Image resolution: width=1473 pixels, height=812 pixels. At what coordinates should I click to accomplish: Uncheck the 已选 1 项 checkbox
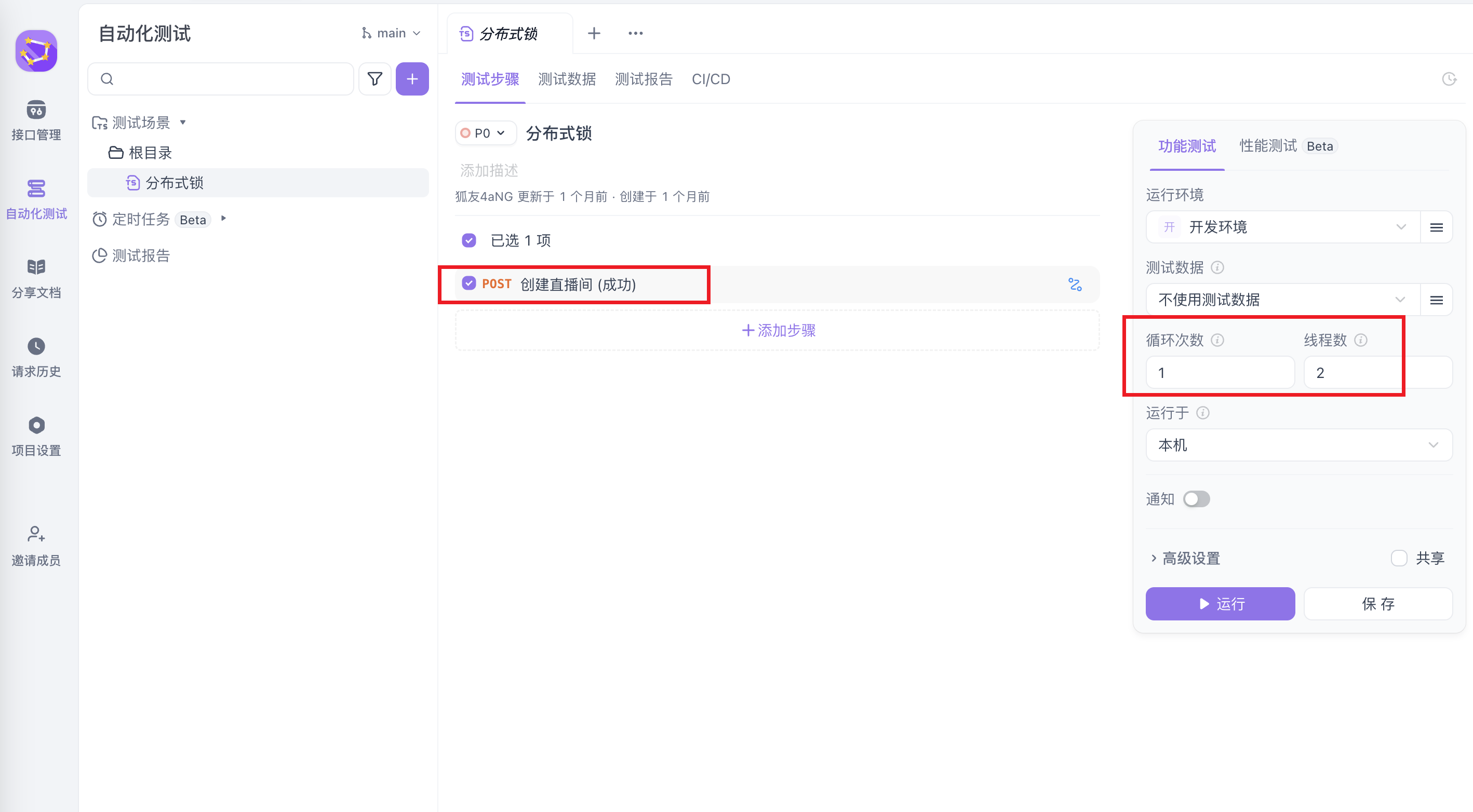pos(469,240)
